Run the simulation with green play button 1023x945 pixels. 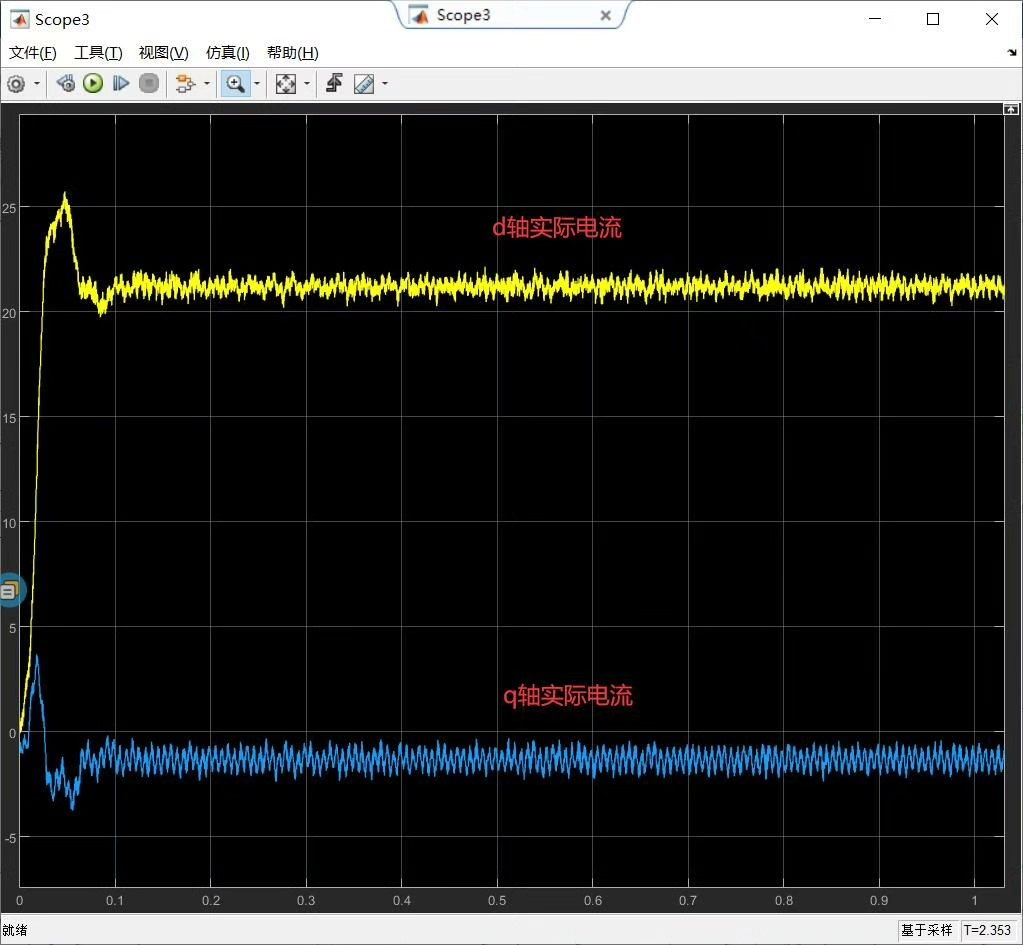click(93, 84)
